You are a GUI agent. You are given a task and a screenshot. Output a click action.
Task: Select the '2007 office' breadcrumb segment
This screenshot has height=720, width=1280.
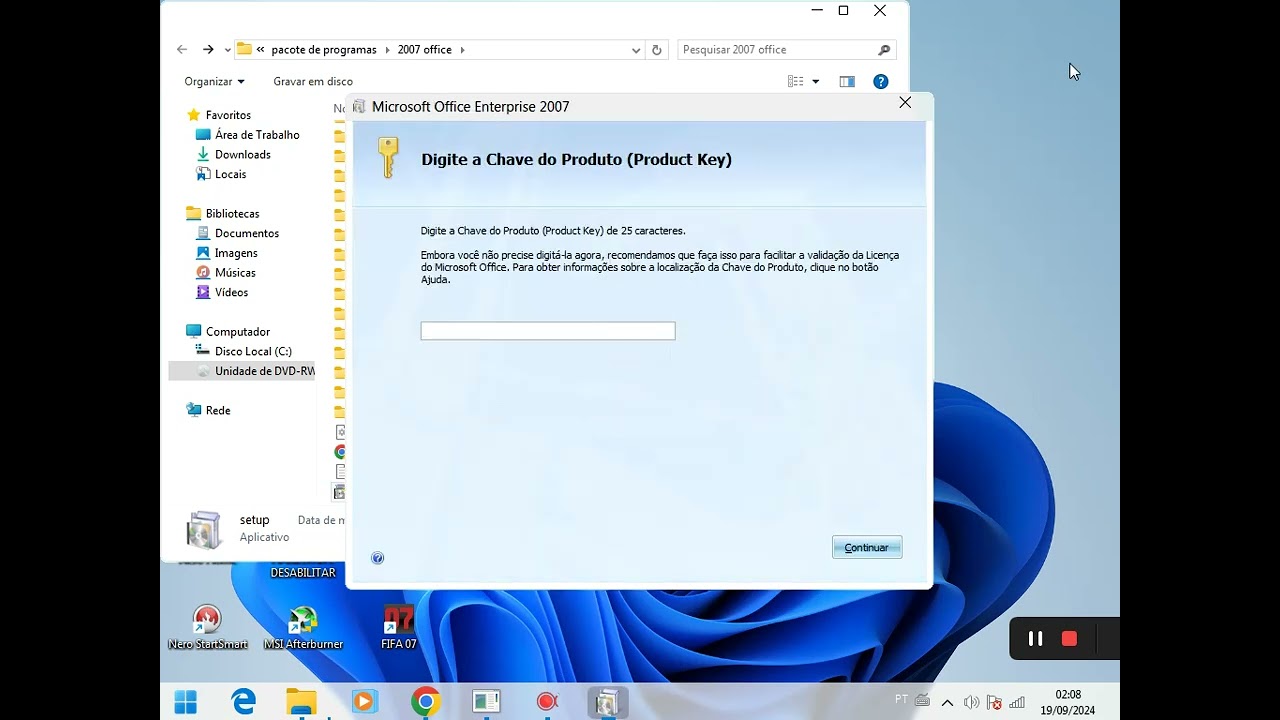[425, 49]
